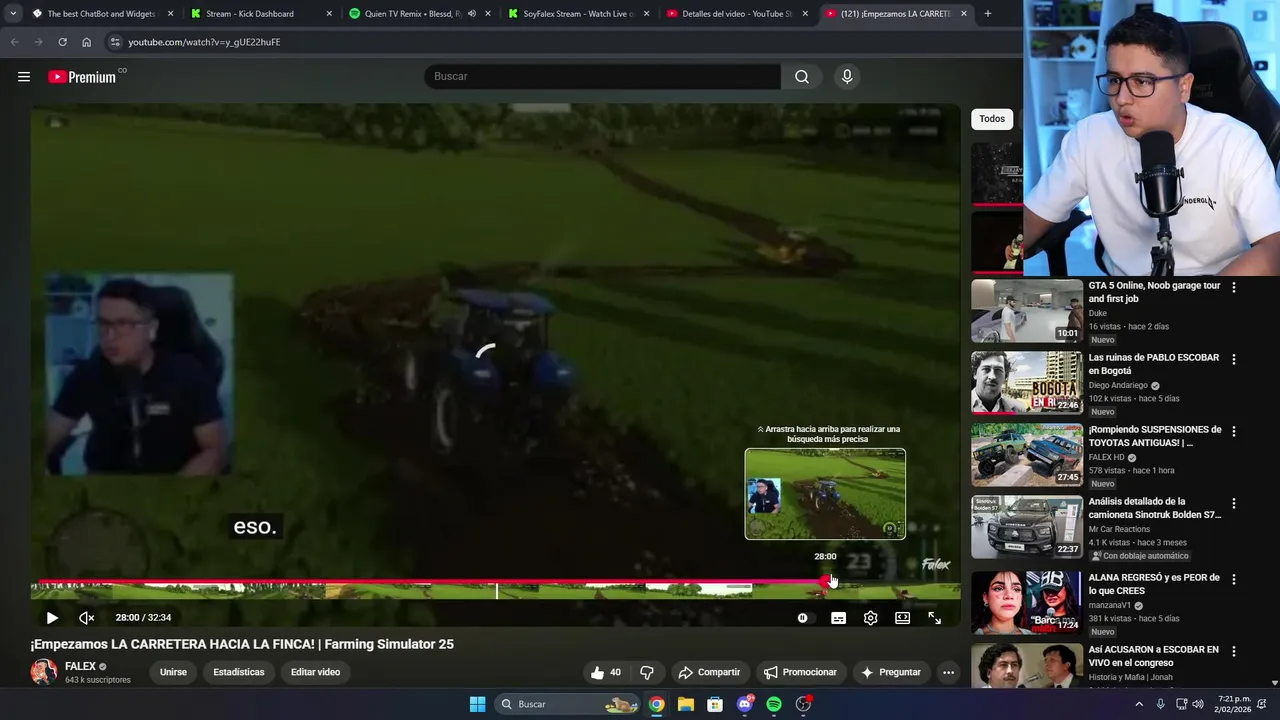View site information icon in address bar
The height and width of the screenshot is (720, 1280).
coord(115,42)
